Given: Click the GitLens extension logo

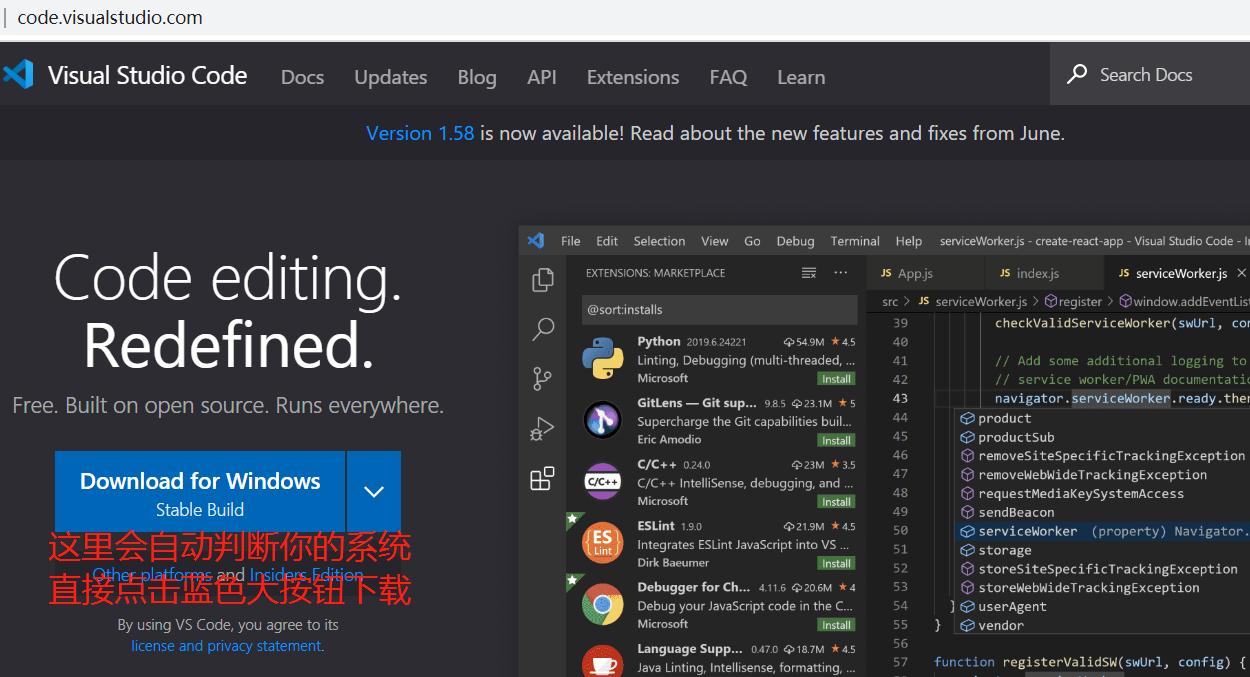Looking at the screenshot, I should tap(603, 420).
